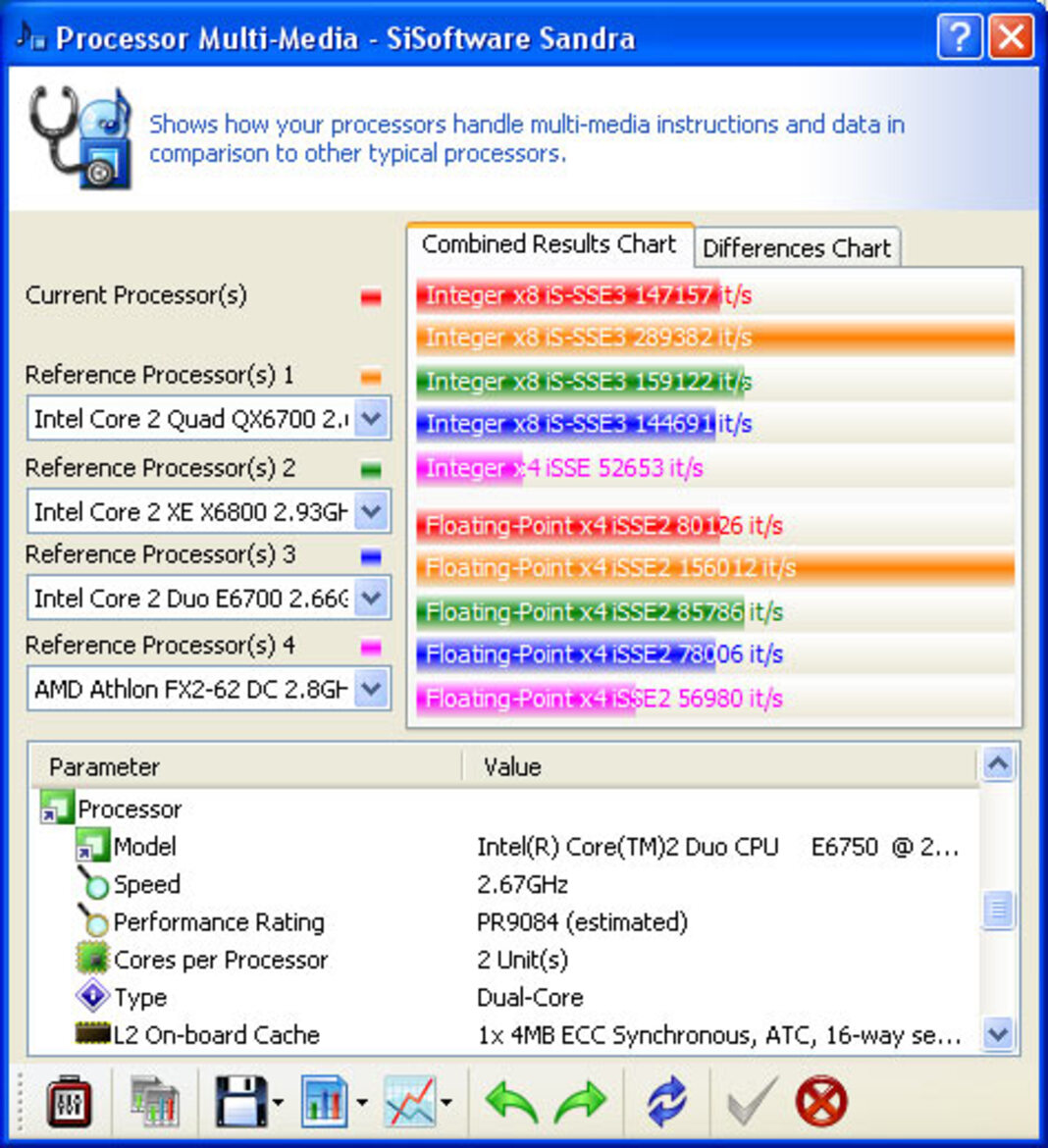This screenshot has width=1048, height=1148.
Task: Click the magenta Floating-Point 56980 it/s bar
Action: 526,698
